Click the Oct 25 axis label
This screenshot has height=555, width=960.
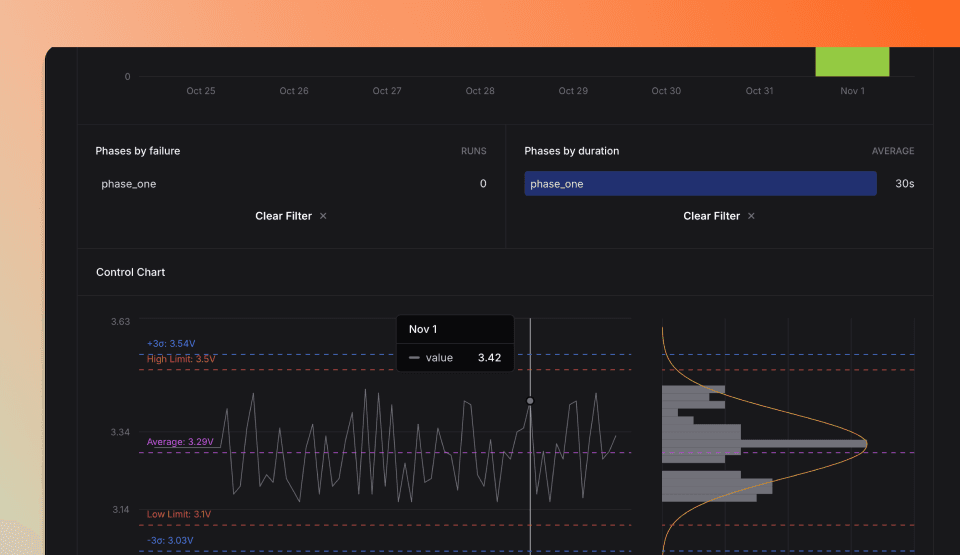pyautogui.click(x=201, y=91)
